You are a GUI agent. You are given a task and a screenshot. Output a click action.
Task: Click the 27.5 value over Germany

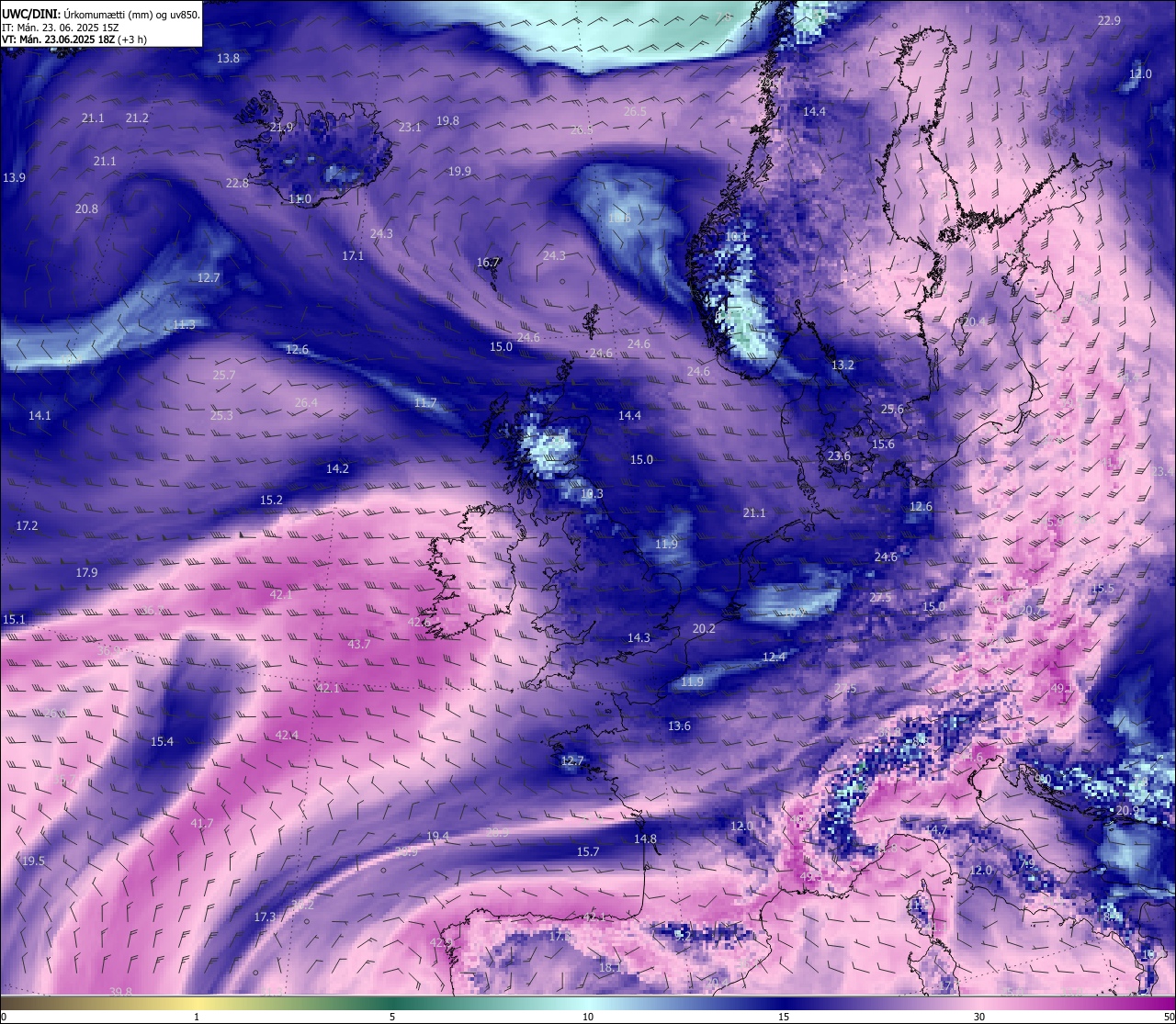point(880,597)
